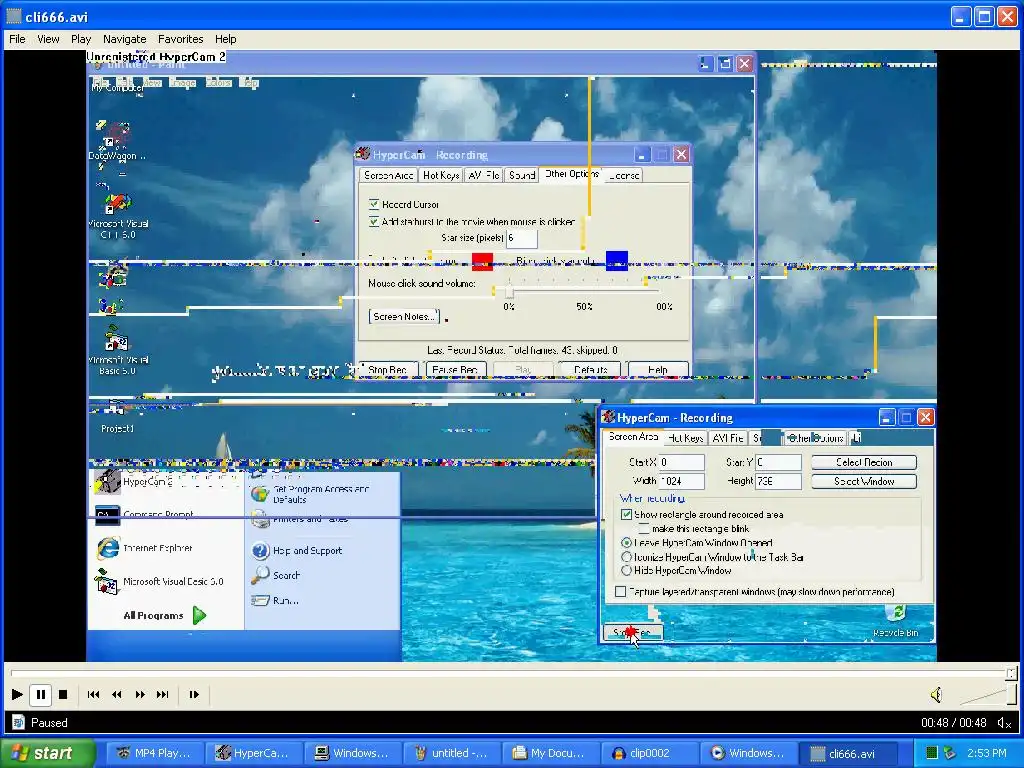This screenshot has width=1024, height=768.
Task: Click the fast-forward (increase speed) button
Action: tap(140, 694)
